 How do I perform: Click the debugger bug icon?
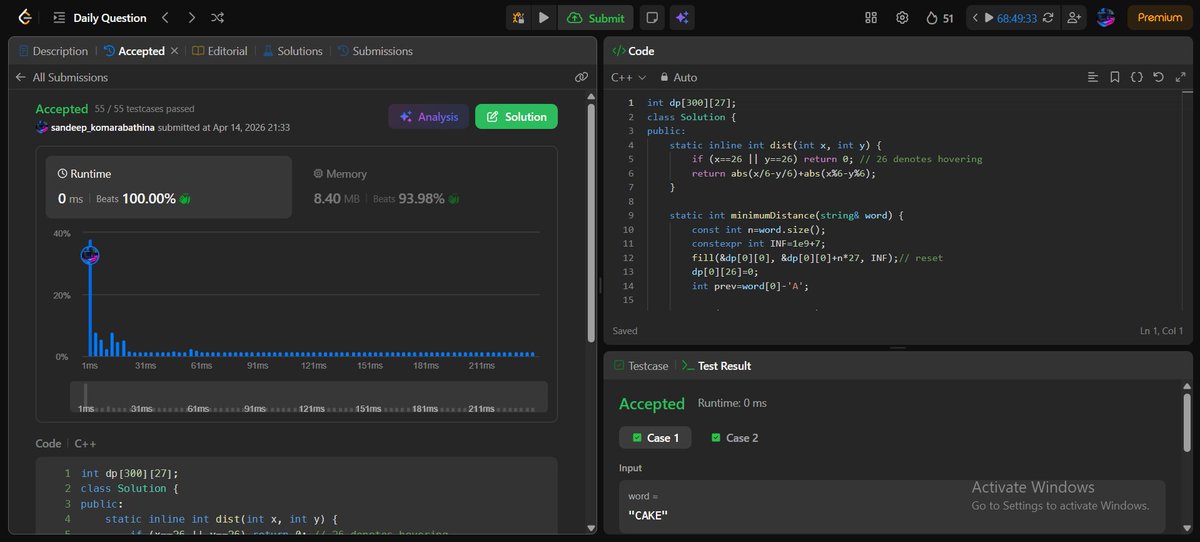(x=519, y=18)
